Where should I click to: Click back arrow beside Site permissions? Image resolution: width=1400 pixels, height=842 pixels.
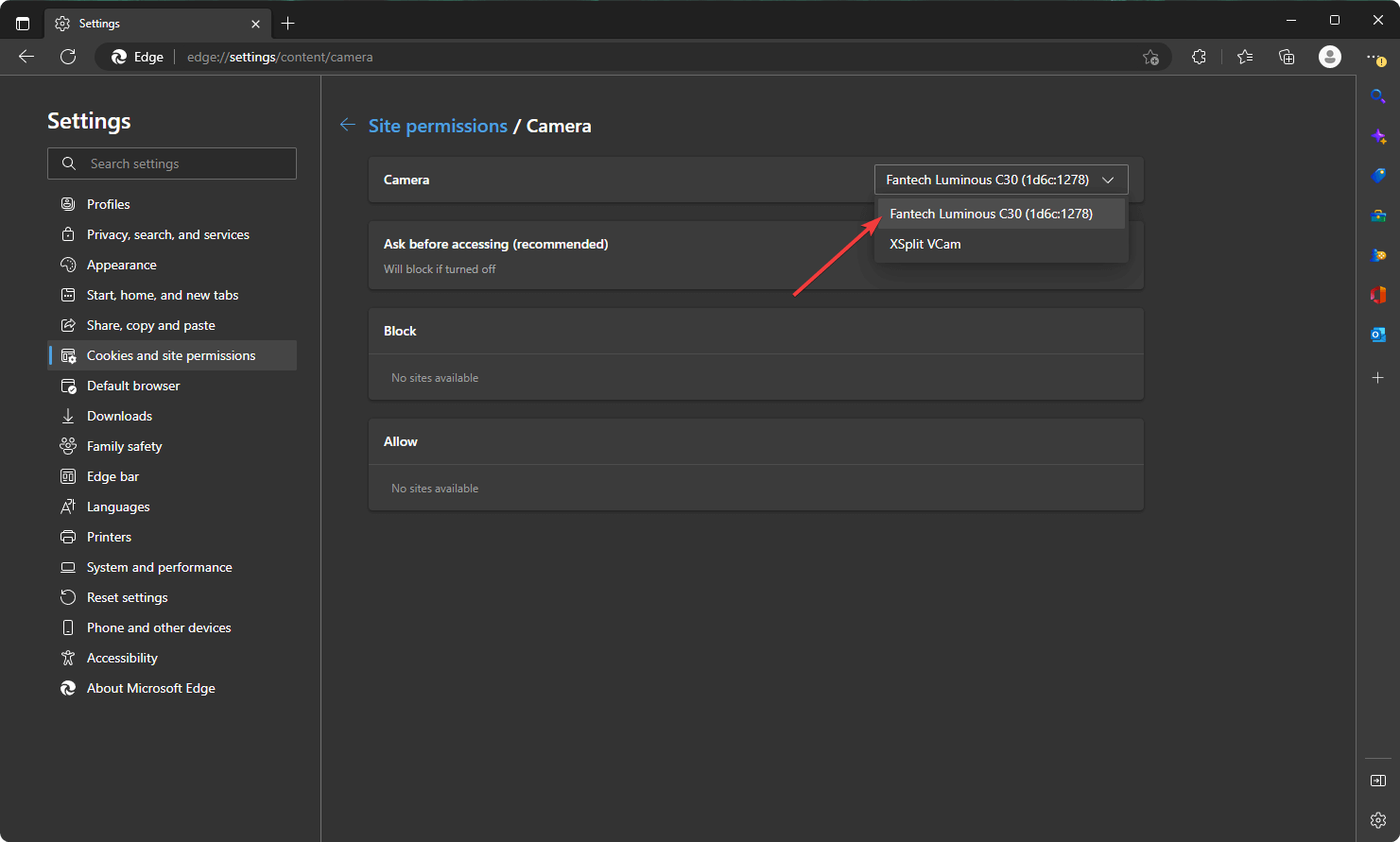click(x=348, y=125)
